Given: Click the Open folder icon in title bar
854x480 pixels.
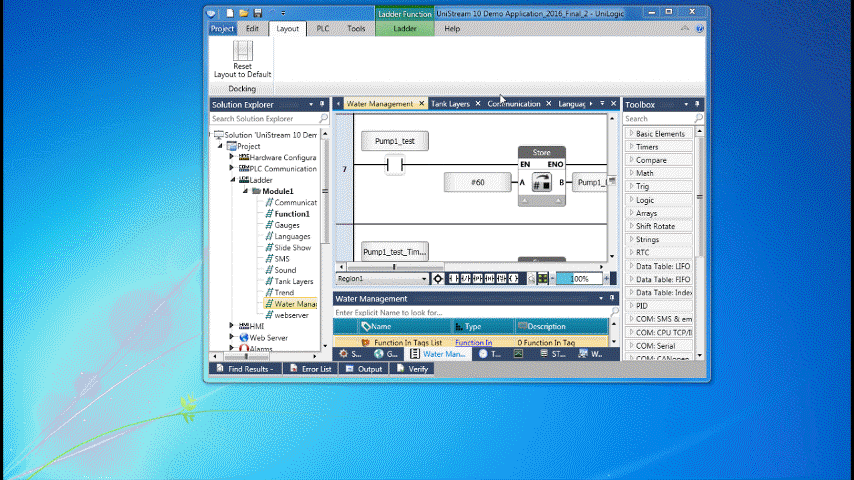Looking at the screenshot, I should [x=243, y=13].
